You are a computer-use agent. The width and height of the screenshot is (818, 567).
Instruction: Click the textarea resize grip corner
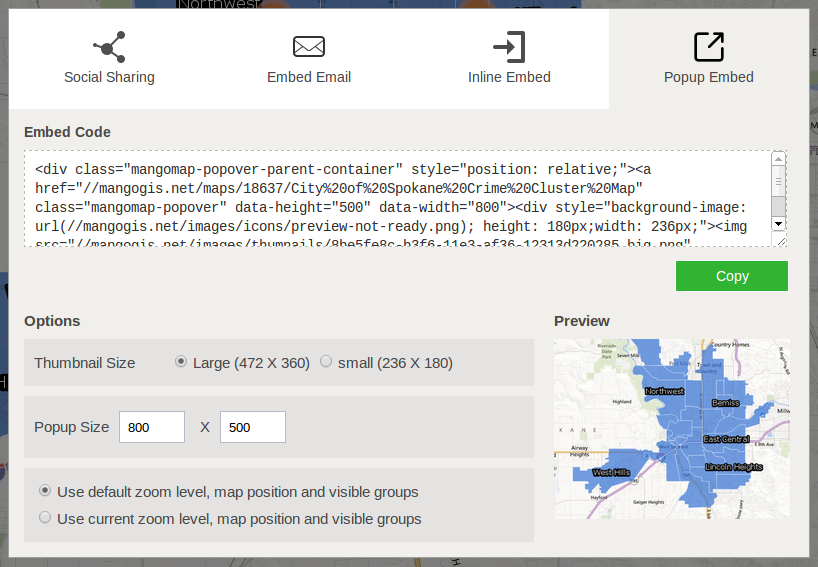pyautogui.click(x=781, y=241)
